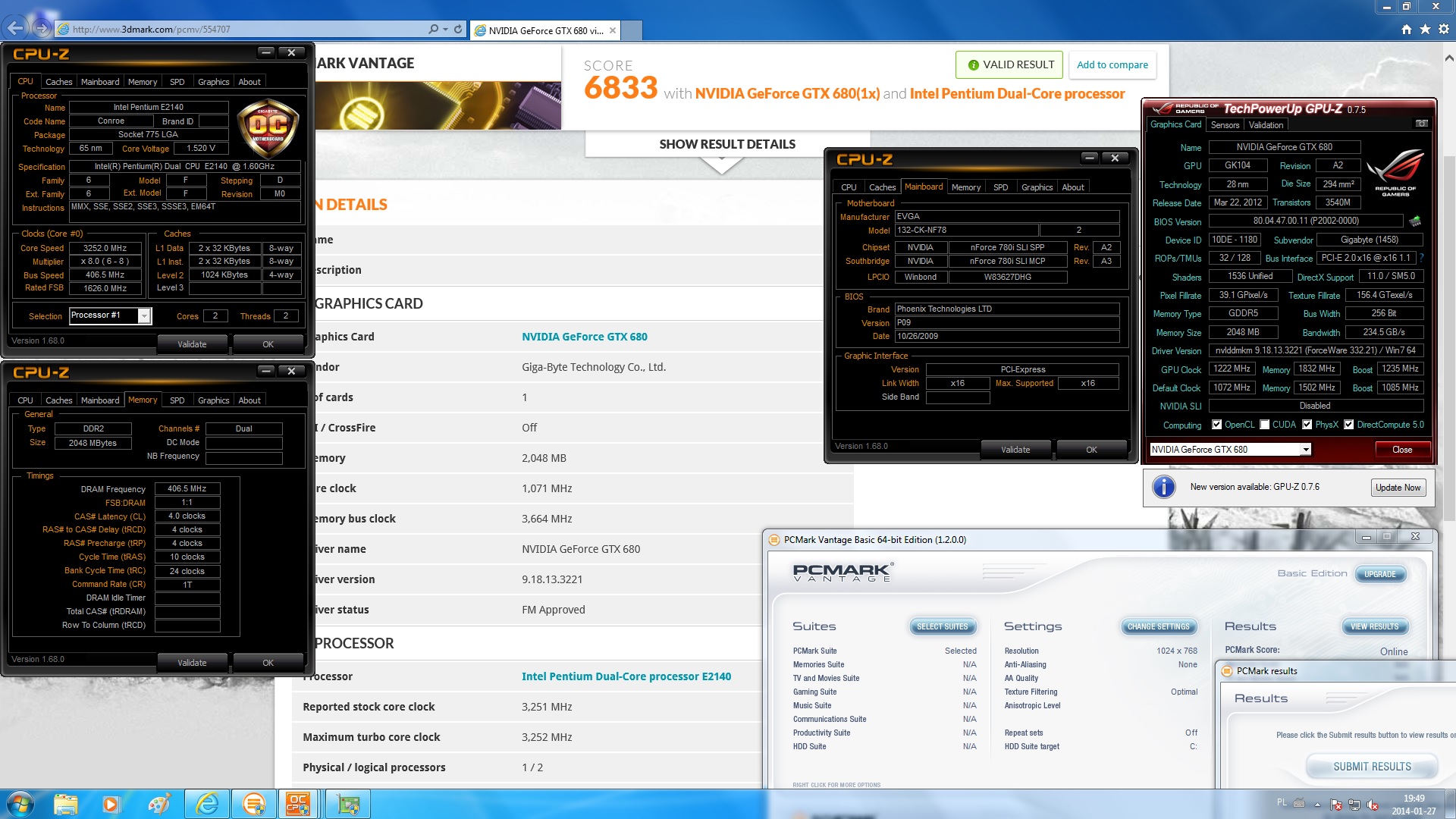
Task: Click the search magnifier in address bar
Action: click(x=433, y=29)
